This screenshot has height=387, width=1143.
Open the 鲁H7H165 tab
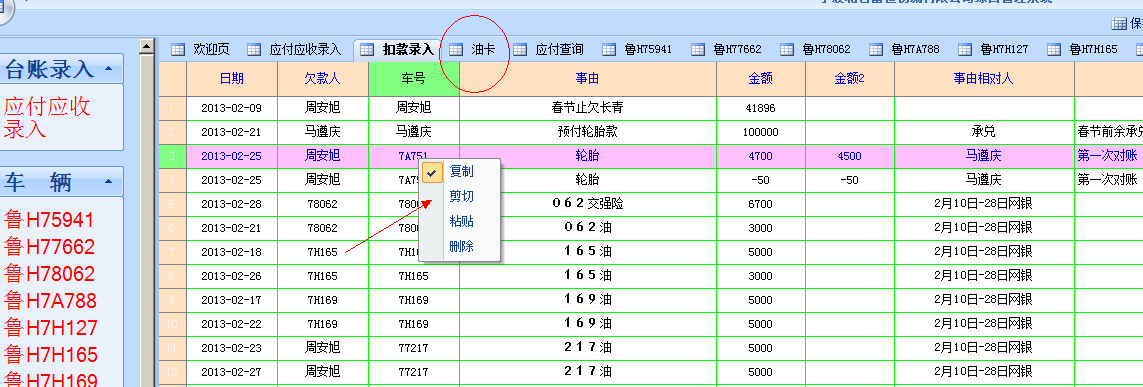[x=1093, y=50]
